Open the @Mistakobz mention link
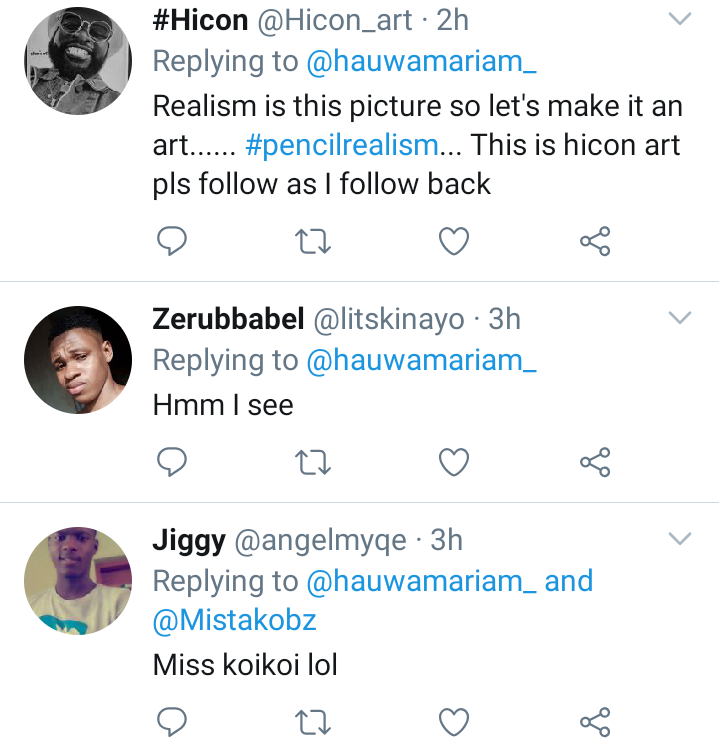Image resolution: width=719 pixels, height=750 pixels. (234, 621)
